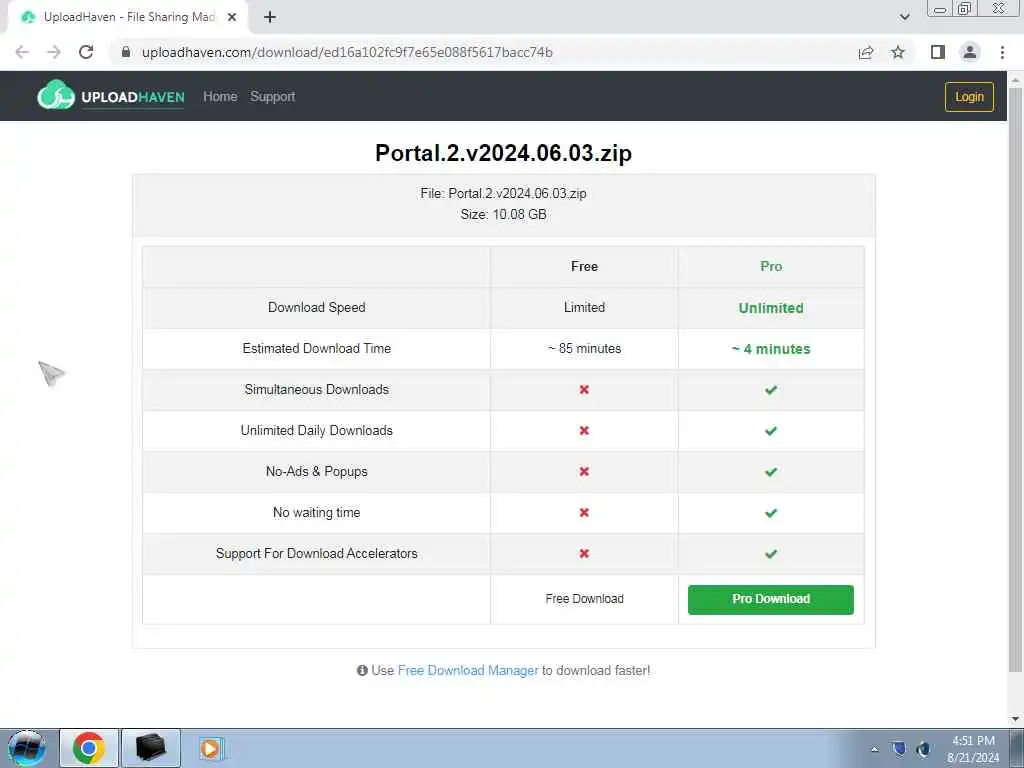Click the 'Pro' column header

[771, 266]
